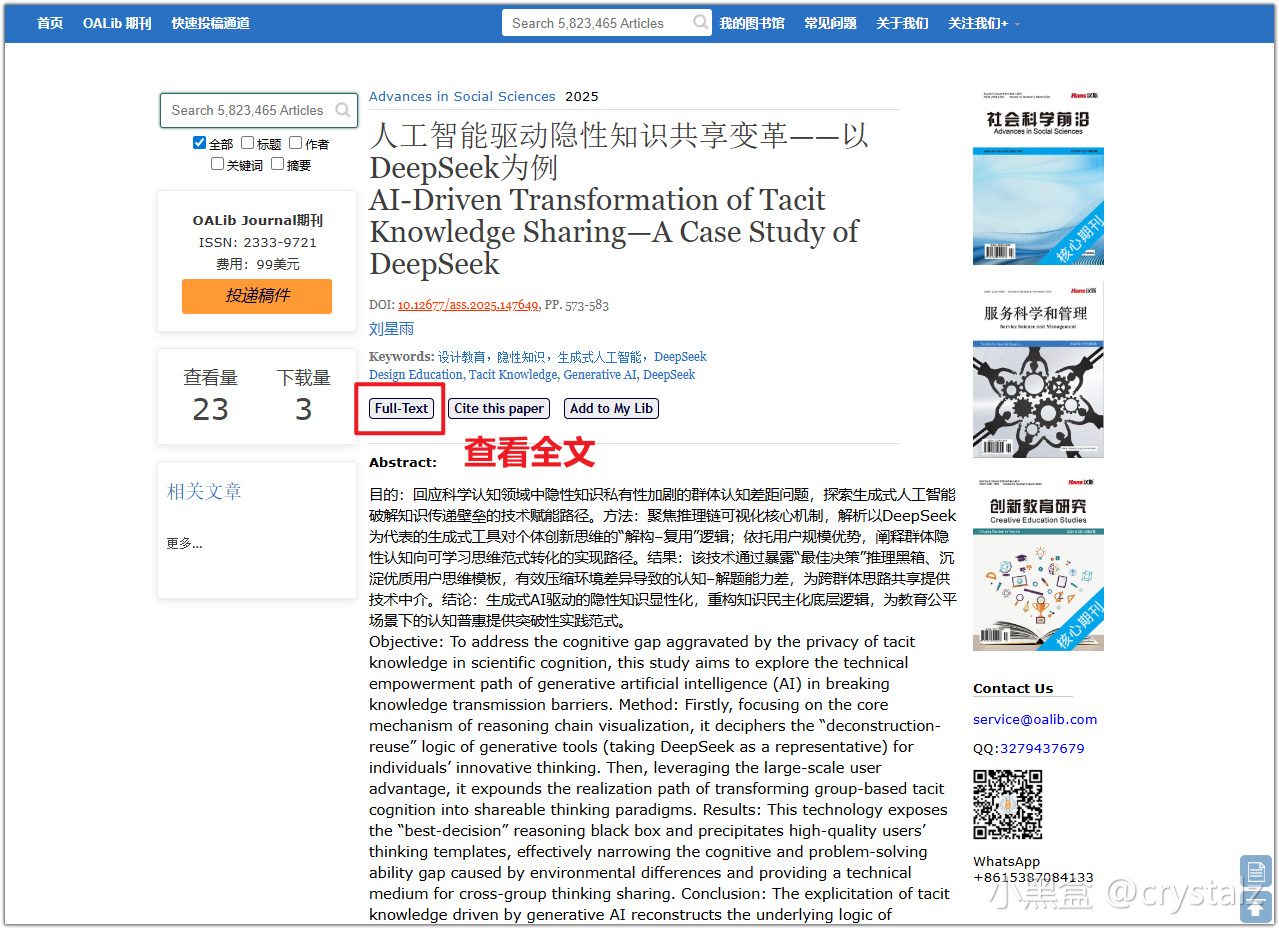Open the 社会科学前沿 journal cover thumbnail
Image resolution: width=1279 pixels, height=929 pixels.
point(1038,178)
